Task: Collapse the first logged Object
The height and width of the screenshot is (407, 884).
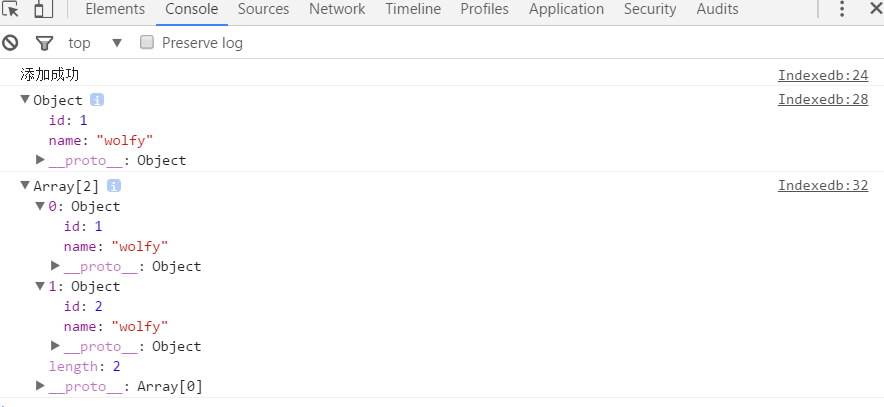Action: tap(25, 99)
